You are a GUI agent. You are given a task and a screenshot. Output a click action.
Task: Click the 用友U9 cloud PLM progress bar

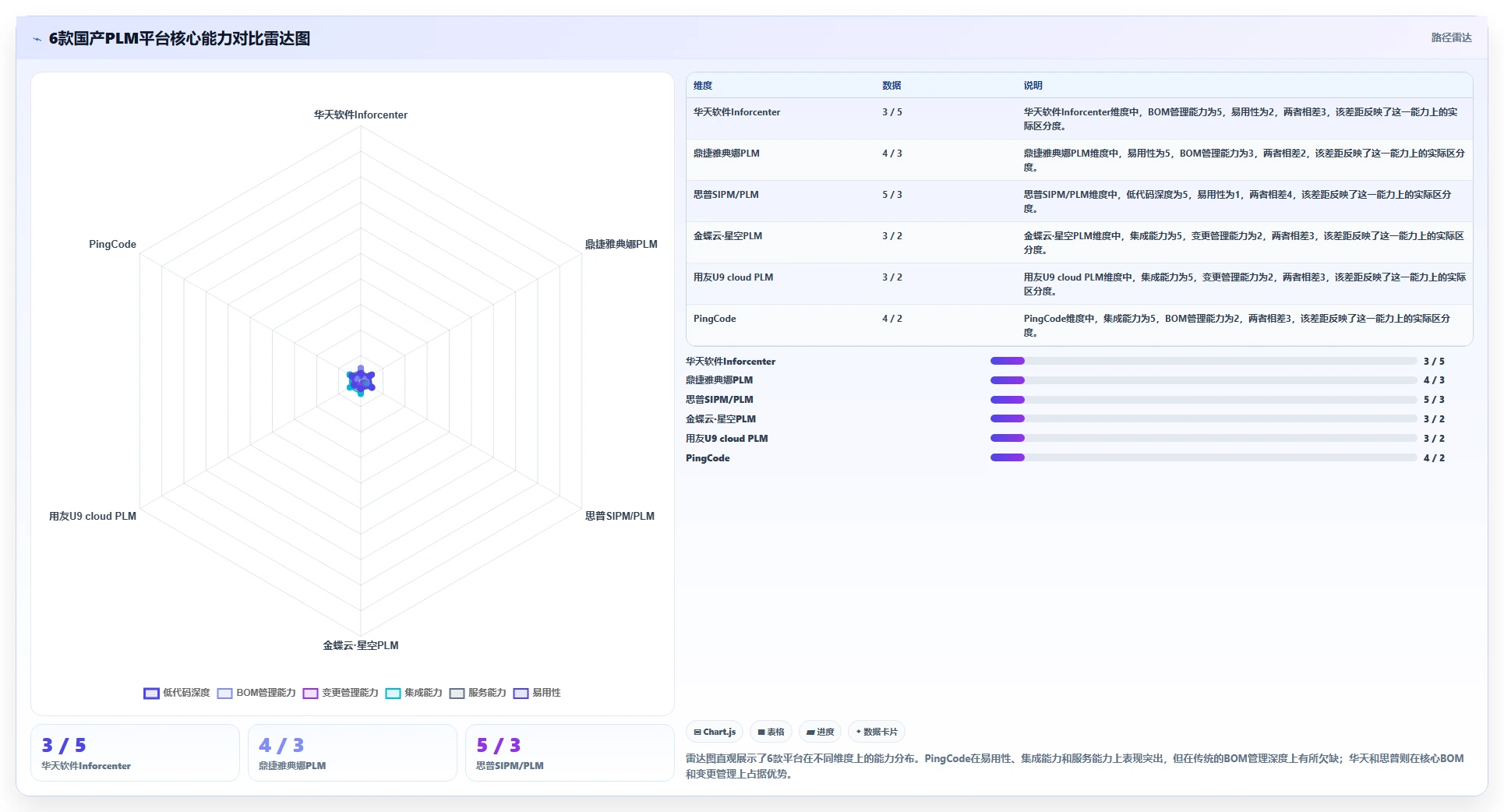pos(1203,438)
